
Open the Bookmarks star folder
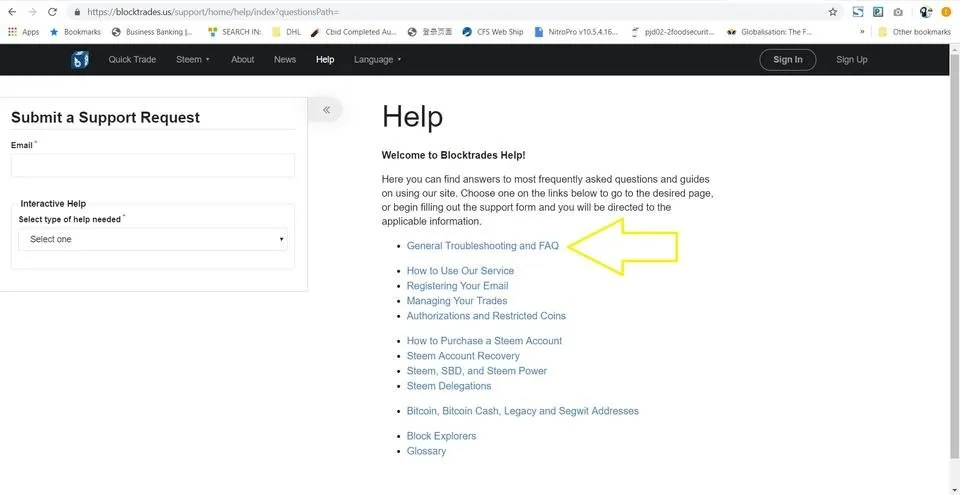[75, 32]
